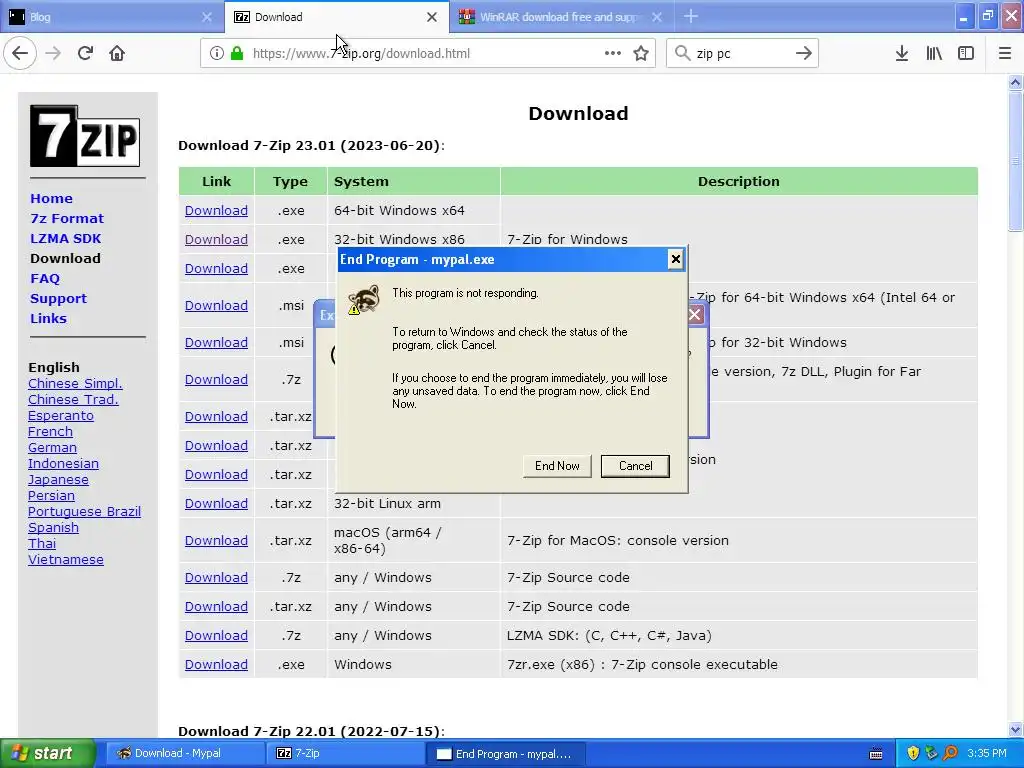The image size is (1024, 768).
Task: Reload the 7-Zip download page
Action: [85, 53]
